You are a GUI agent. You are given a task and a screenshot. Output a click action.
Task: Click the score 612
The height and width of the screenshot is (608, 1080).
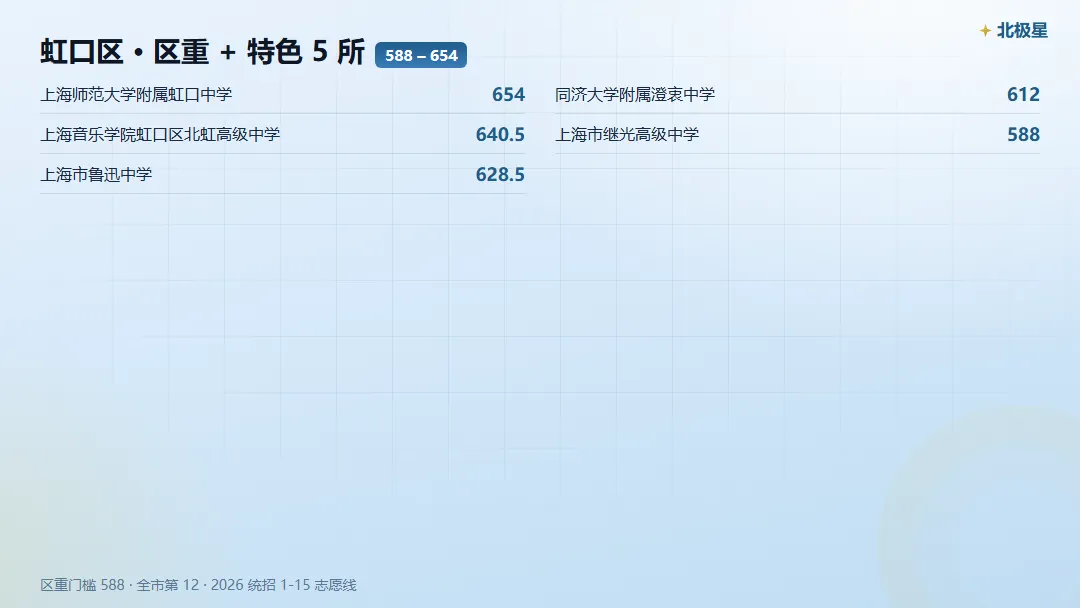pyautogui.click(x=1024, y=94)
